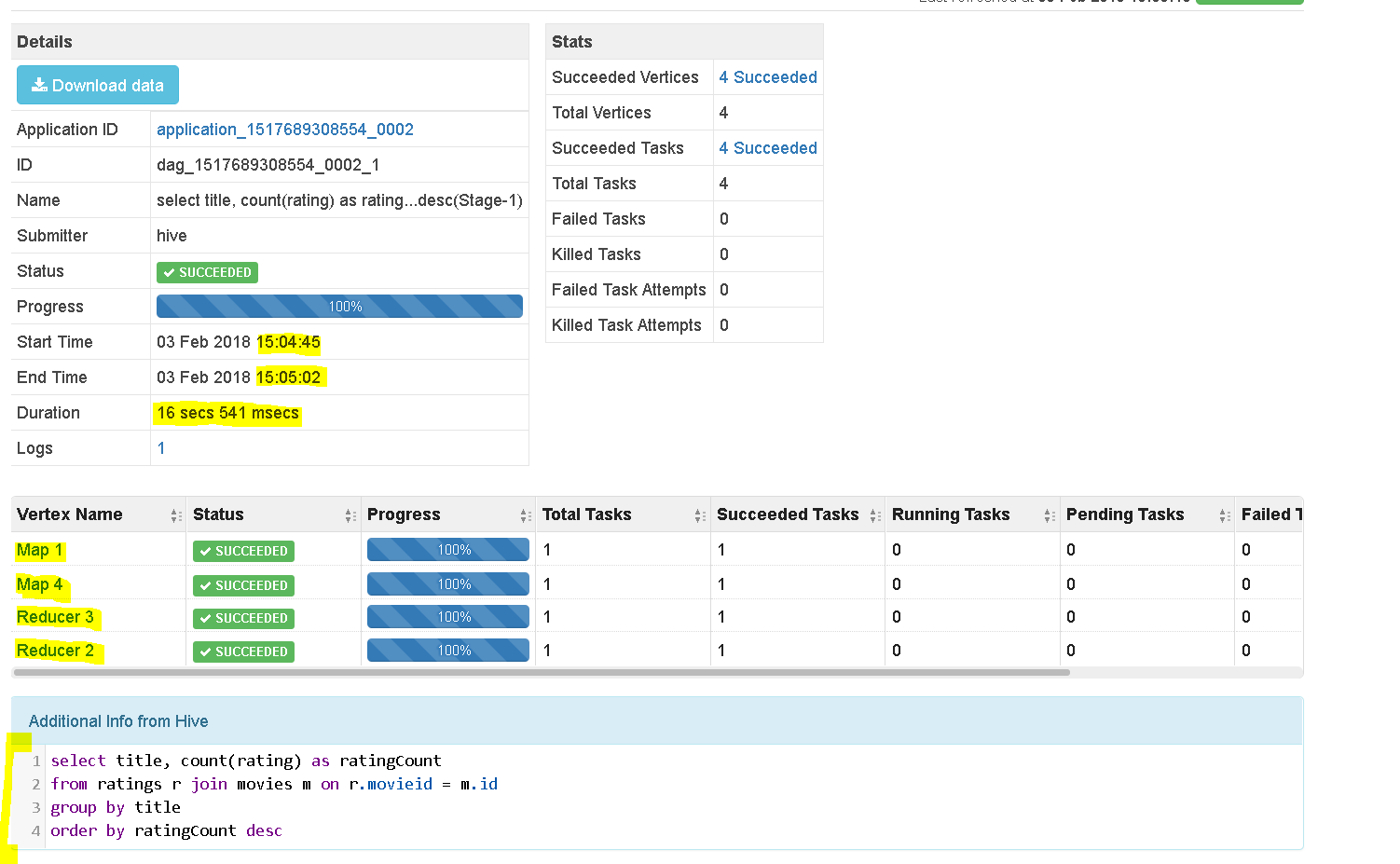
Task: Open the 4 Succeeded link for Succeeded Vertices
Action: pyautogui.click(x=768, y=77)
